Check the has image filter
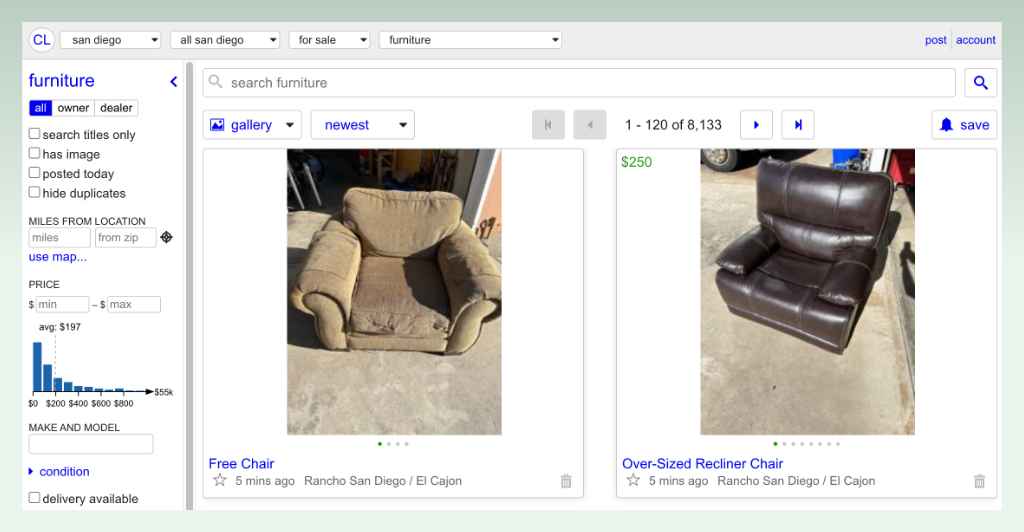1024x532 pixels. [34, 153]
